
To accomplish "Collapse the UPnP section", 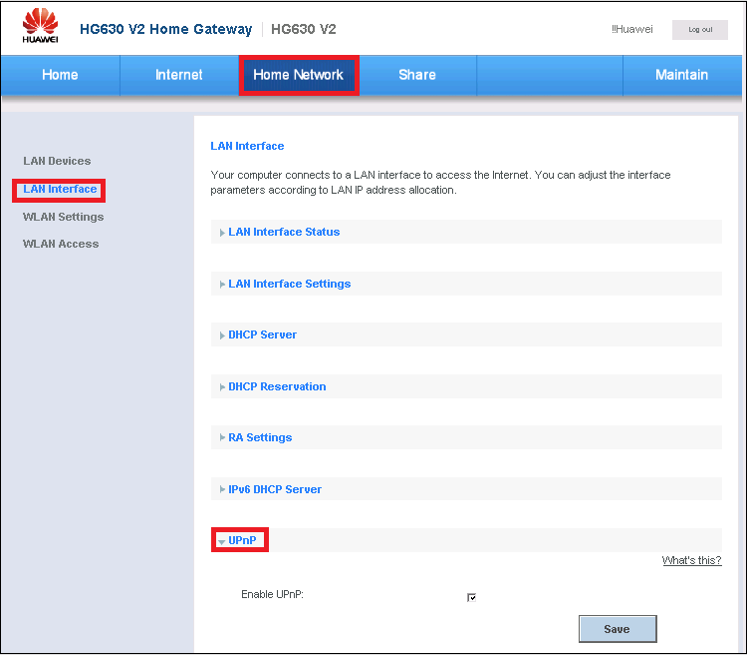I will pyautogui.click(x=243, y=541).
